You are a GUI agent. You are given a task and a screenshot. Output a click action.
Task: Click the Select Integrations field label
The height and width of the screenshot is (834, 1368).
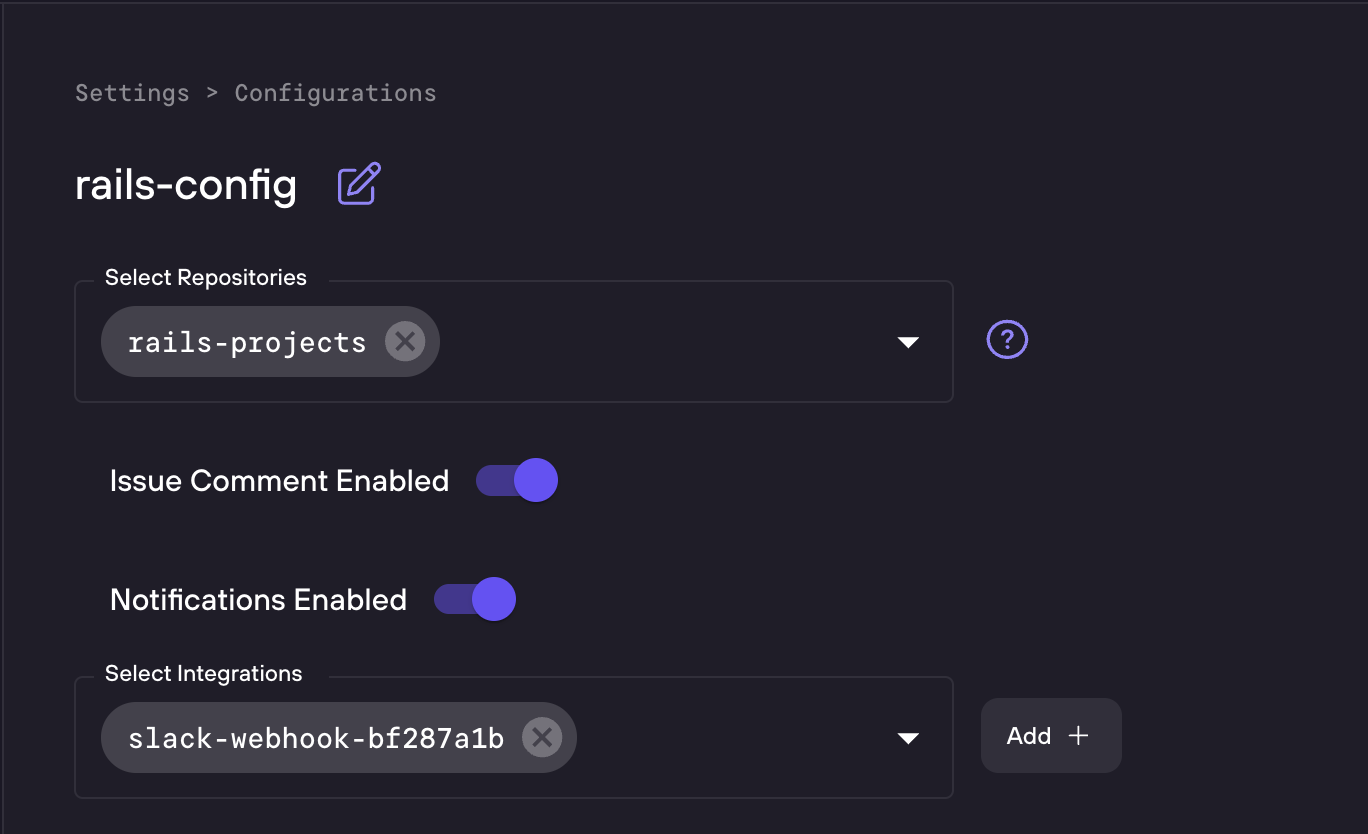(x=204, y=674)
